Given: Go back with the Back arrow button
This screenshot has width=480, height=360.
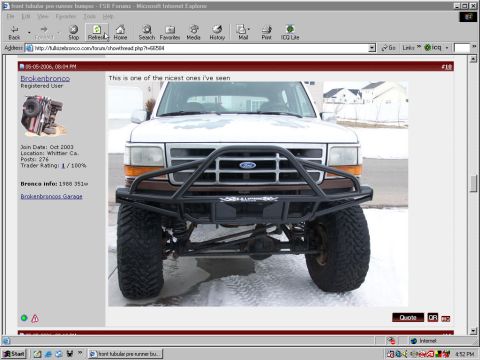Looking at the screenshot, I should pos(14,33).
